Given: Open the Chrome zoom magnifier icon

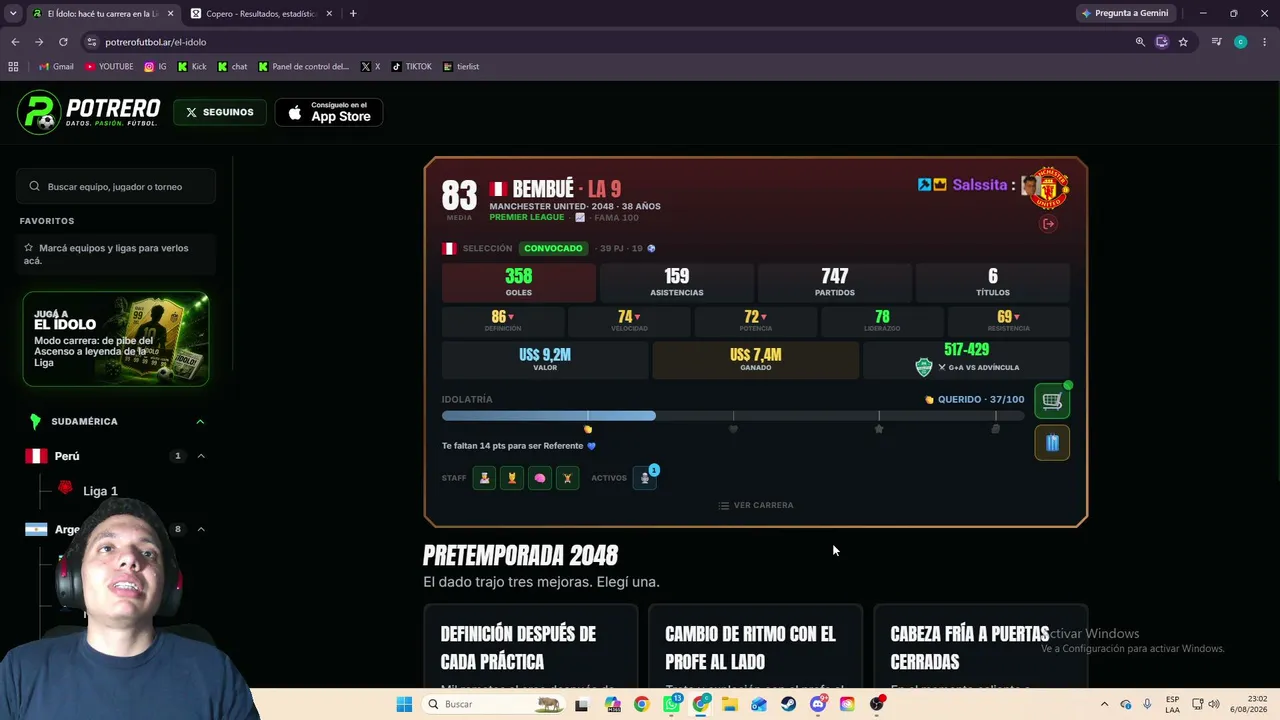Looking at the screenshot, I should 1140,42.
